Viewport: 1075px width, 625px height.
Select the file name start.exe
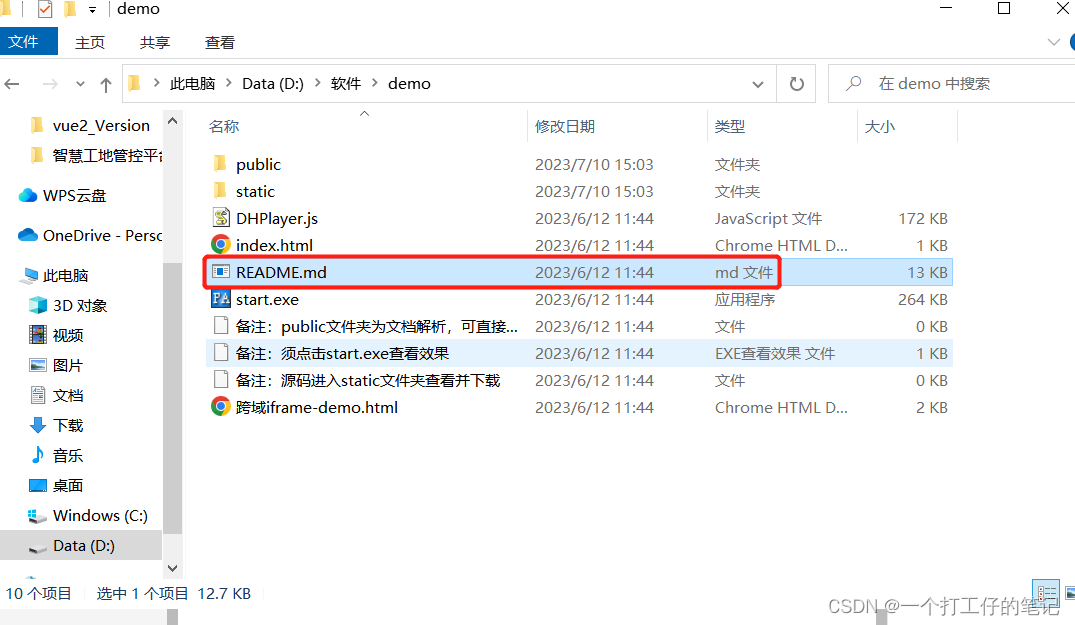(267, 299)
